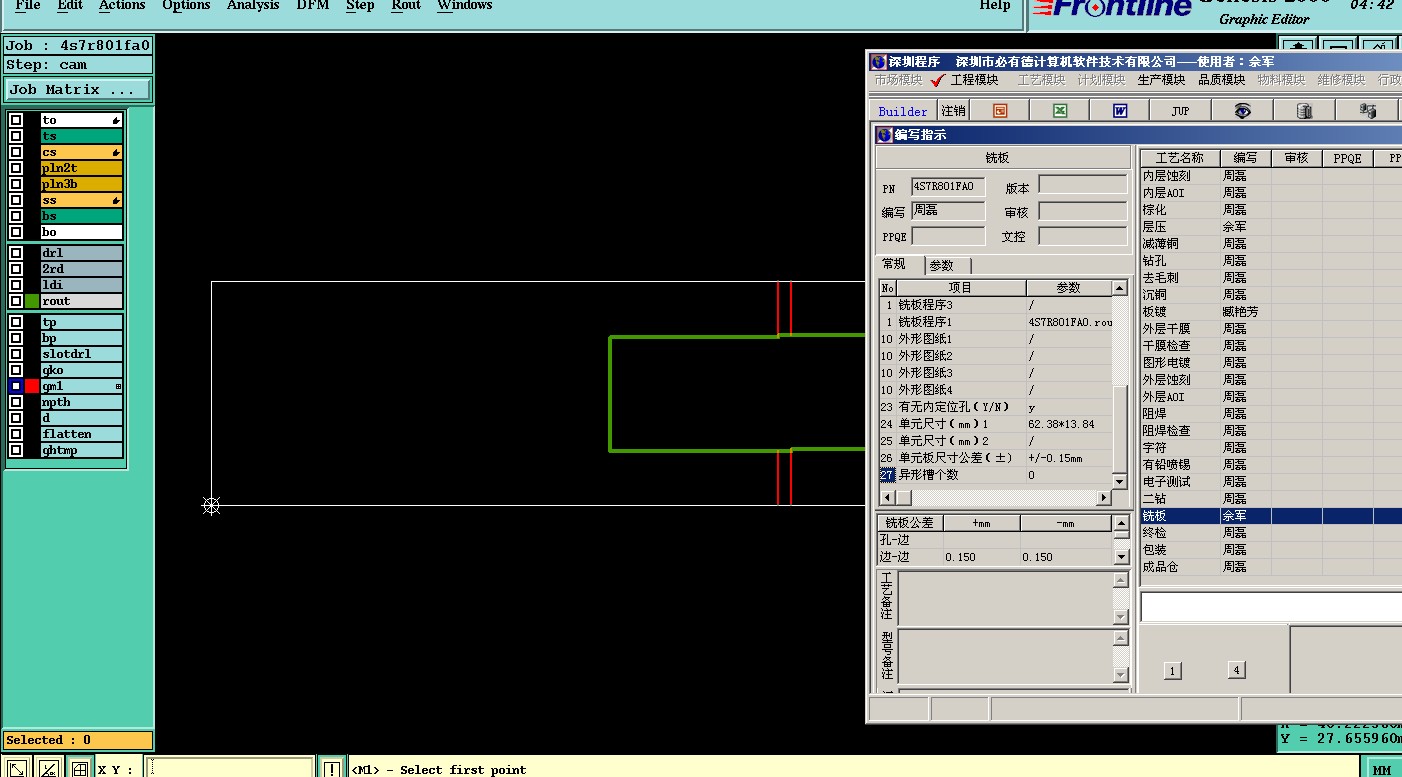Click the eye icon in the Builder toolbar
This screenshot has width=1402, height=777.
tap(1242, 111)
